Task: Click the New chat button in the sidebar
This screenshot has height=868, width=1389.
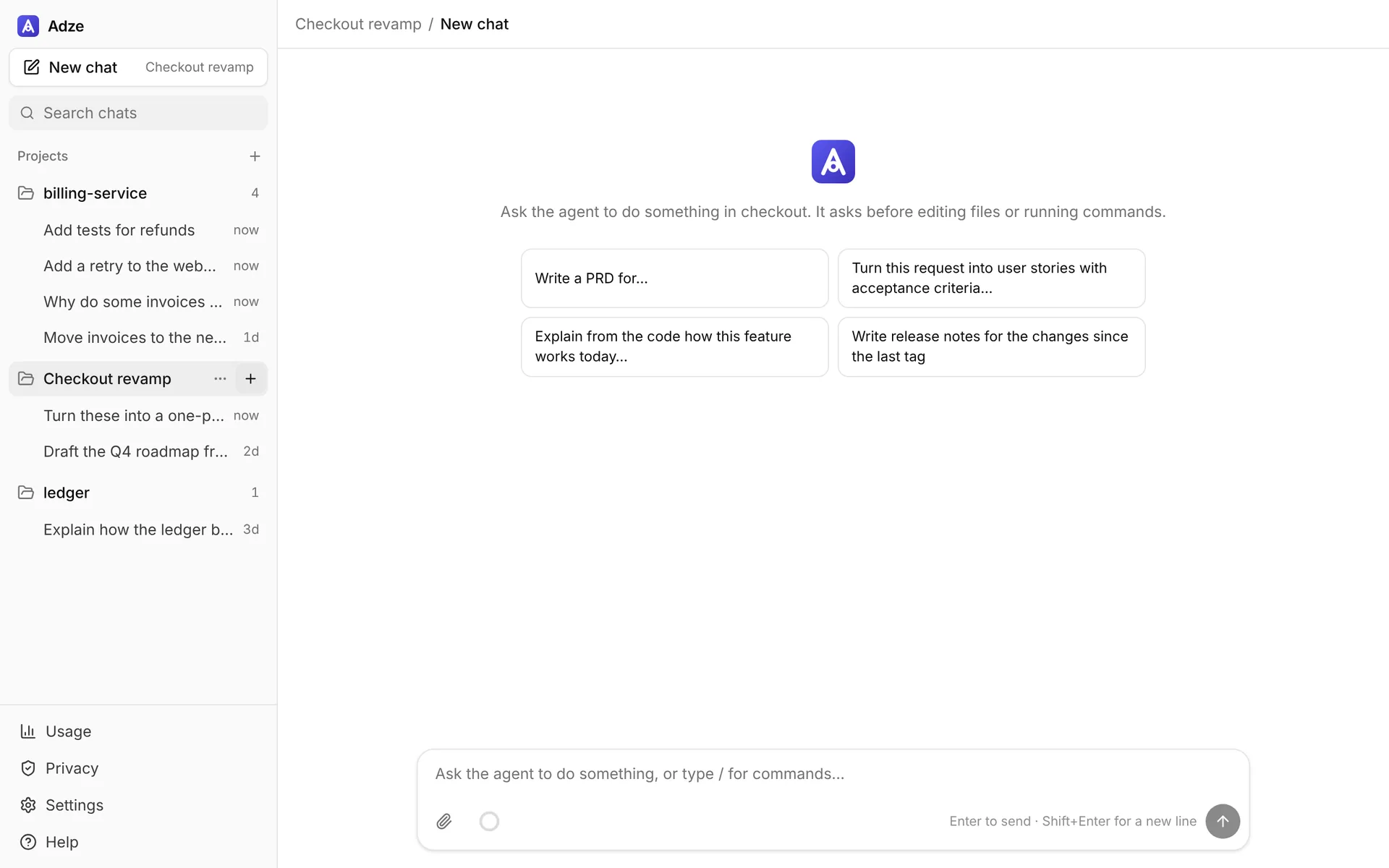Action: [138, 67]
